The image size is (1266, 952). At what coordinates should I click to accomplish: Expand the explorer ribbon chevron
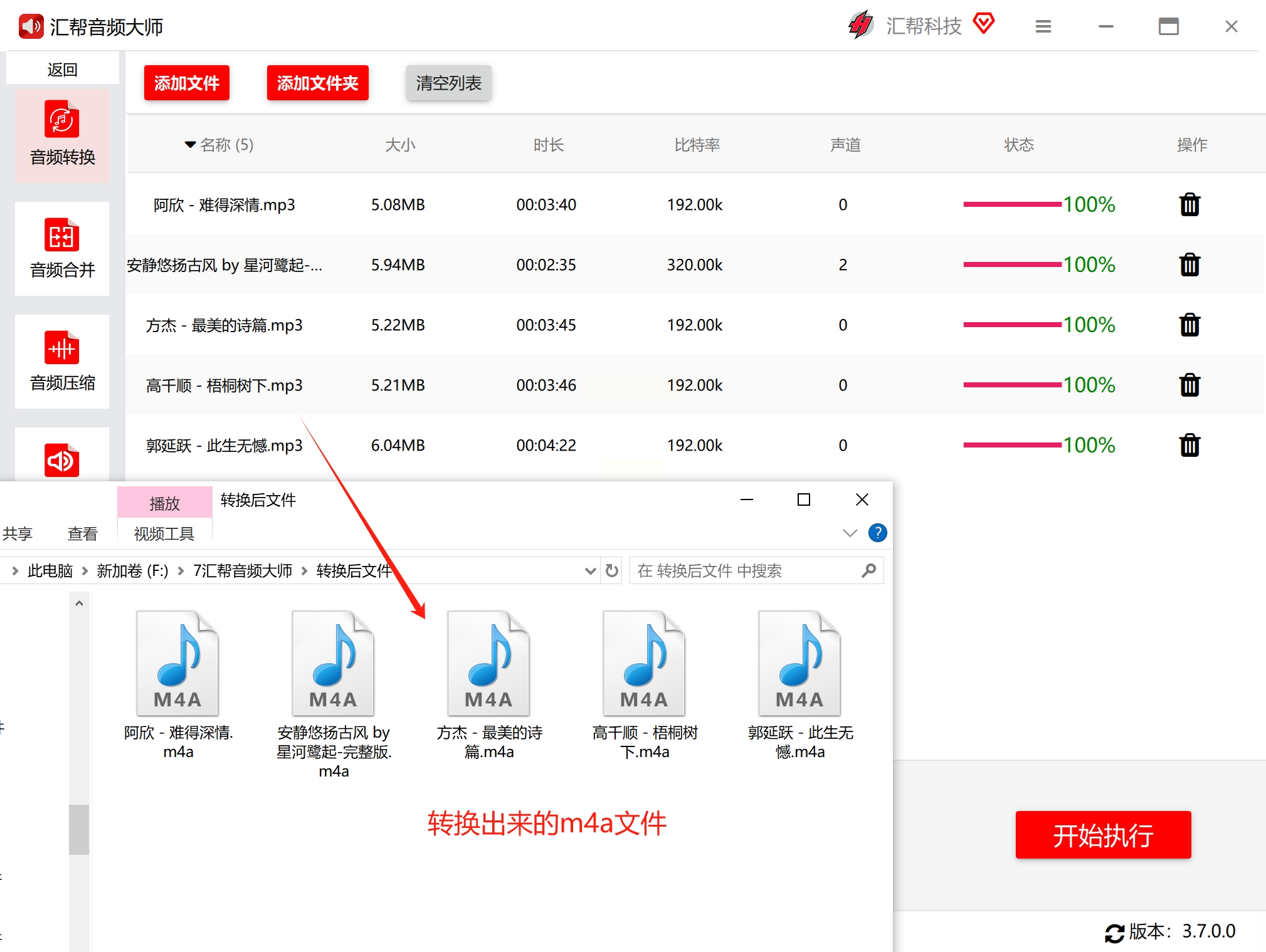click(x=849, y=533)
